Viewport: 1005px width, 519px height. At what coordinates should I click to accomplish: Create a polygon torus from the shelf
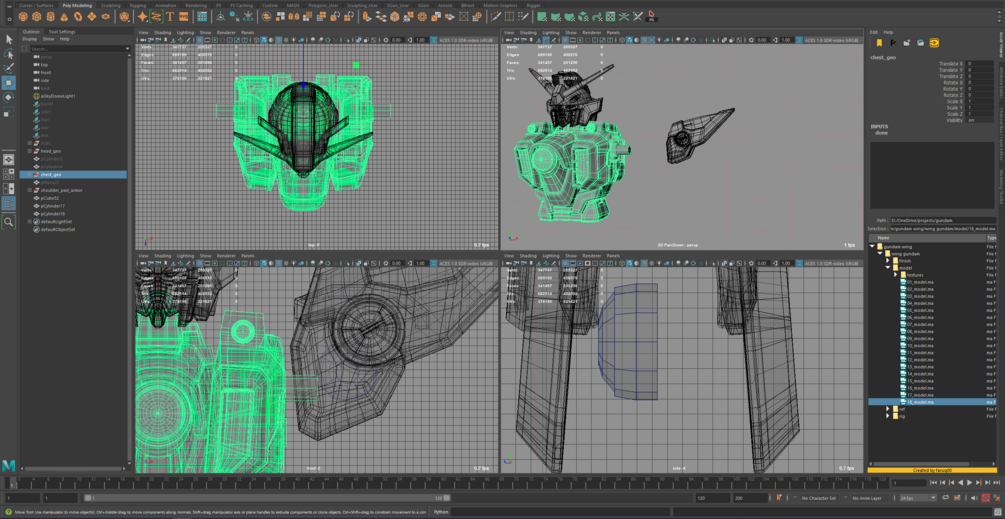point(78,16)
